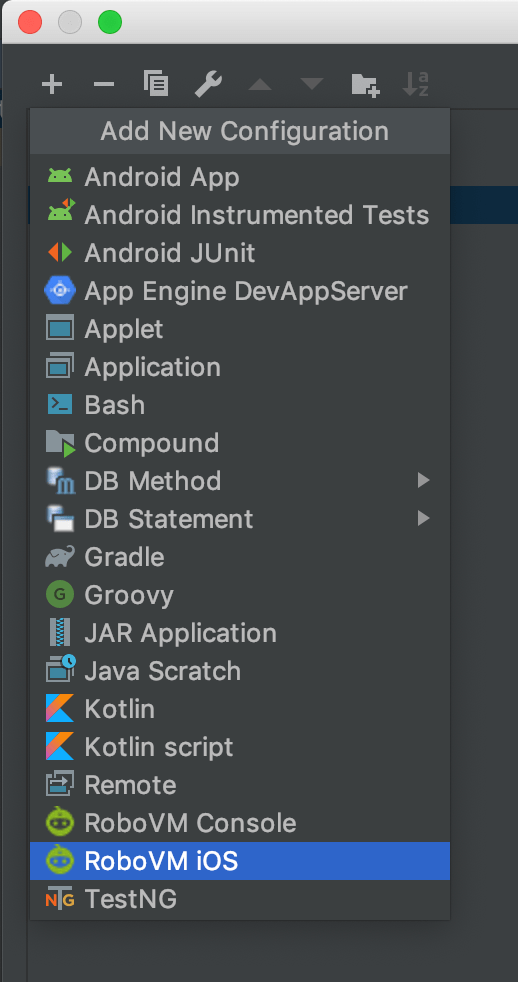This screenshot has width=518, height=982.
Task: Click the Remote connection icon
Action: (x=60, y=784)
